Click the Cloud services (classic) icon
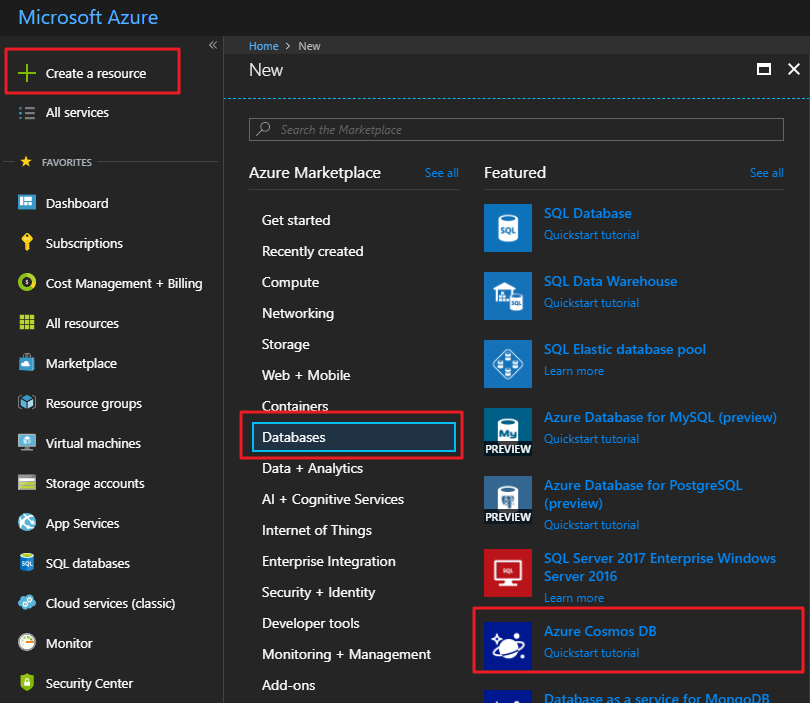The width and height of the screenshot is (810, 703). tap(27, 602)
